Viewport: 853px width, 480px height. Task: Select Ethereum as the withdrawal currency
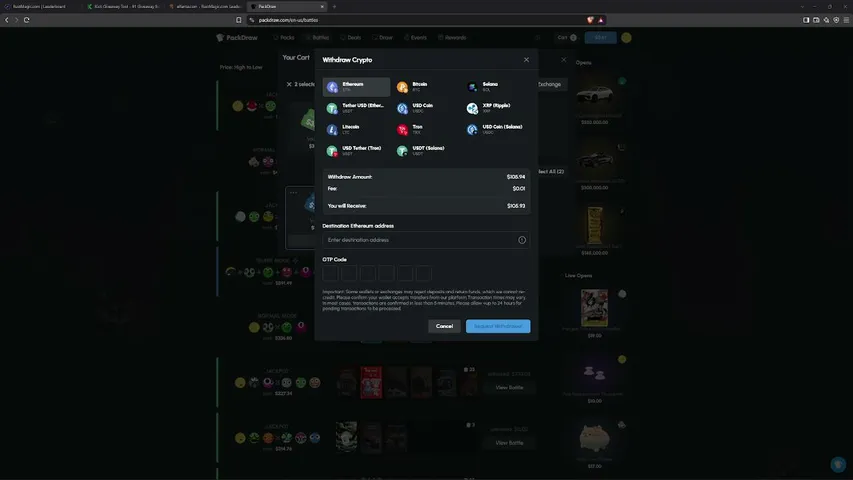[x=356, y=87]
